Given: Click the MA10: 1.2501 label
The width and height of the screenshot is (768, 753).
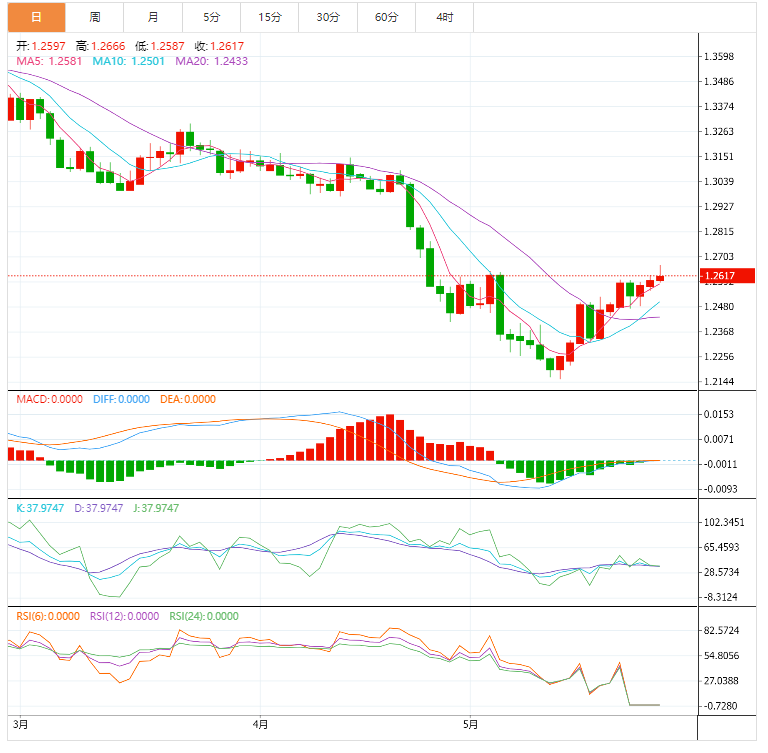Looking at the screenshot, I should pyautogui.click(x=128, y=61).
